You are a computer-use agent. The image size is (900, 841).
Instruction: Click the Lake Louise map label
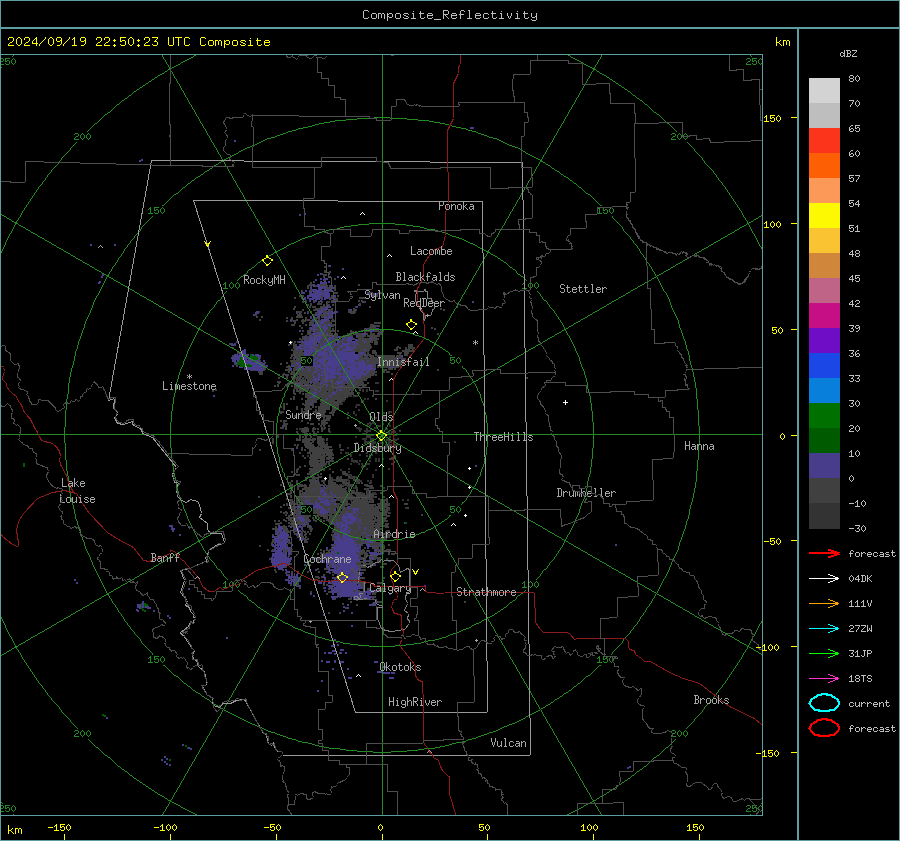[77, 491]
